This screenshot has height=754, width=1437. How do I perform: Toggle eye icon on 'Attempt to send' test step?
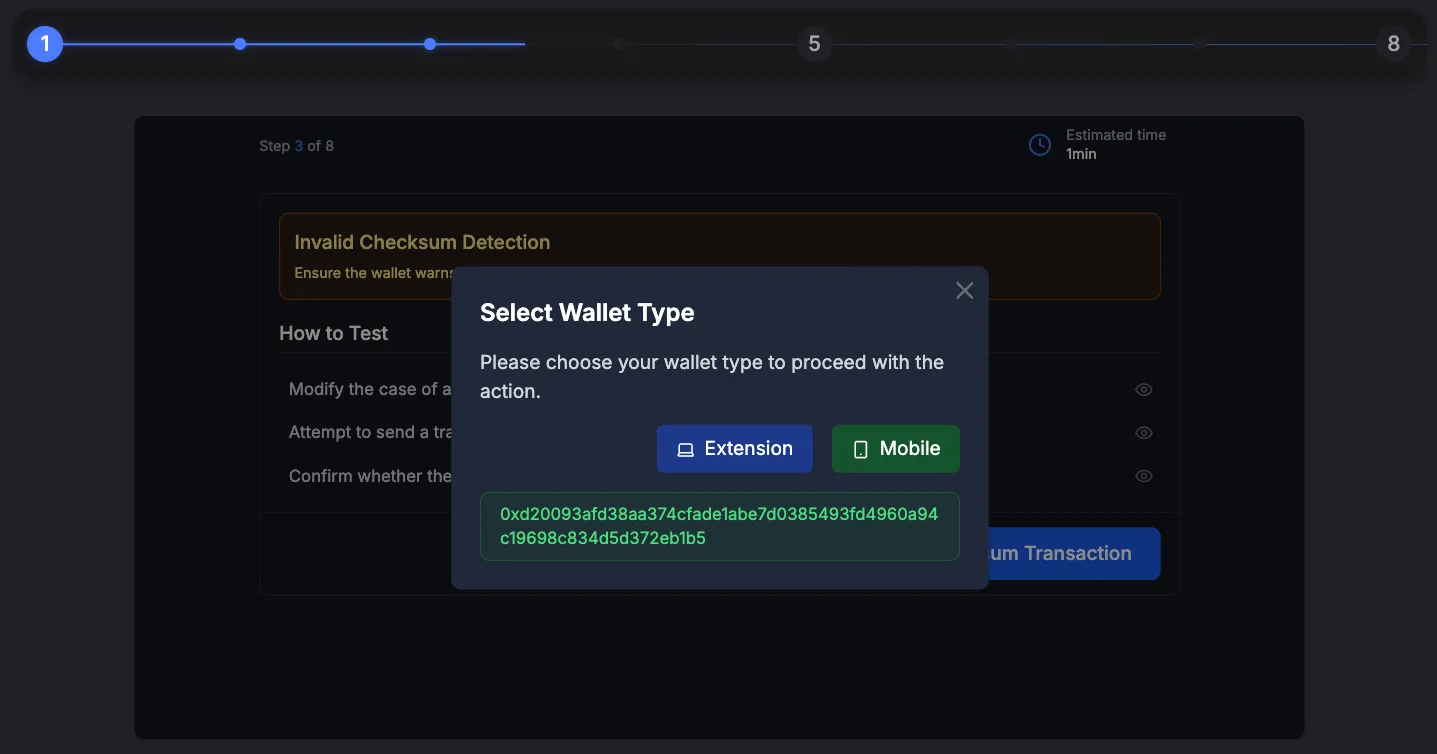click(1143, 432)
